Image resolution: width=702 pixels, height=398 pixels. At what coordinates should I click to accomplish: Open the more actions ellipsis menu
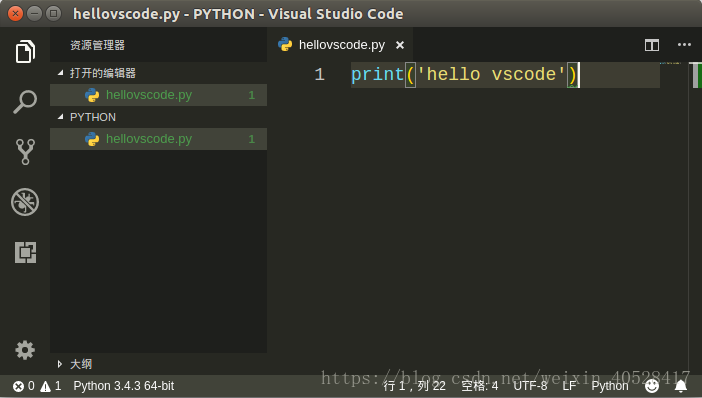(x=684, y=45)
